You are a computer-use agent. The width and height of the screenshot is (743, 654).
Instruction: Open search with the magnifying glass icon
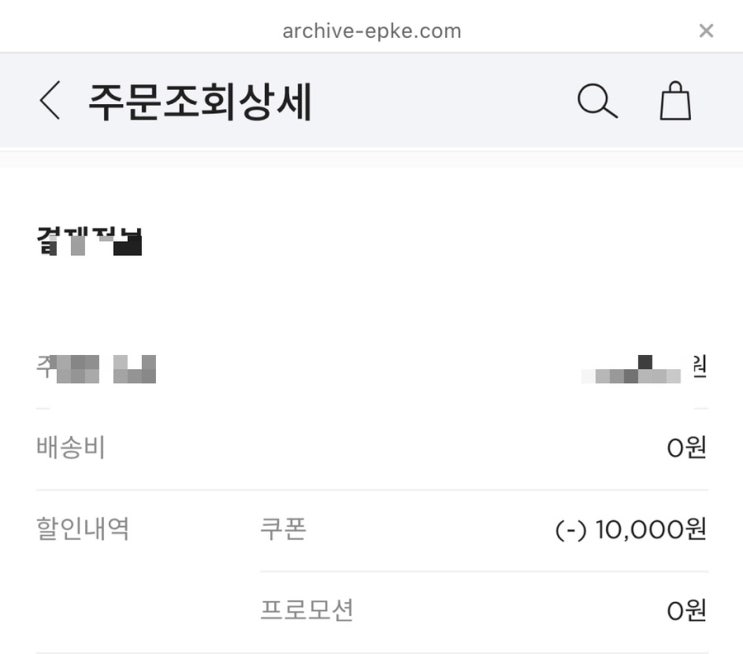pos(597,101)
